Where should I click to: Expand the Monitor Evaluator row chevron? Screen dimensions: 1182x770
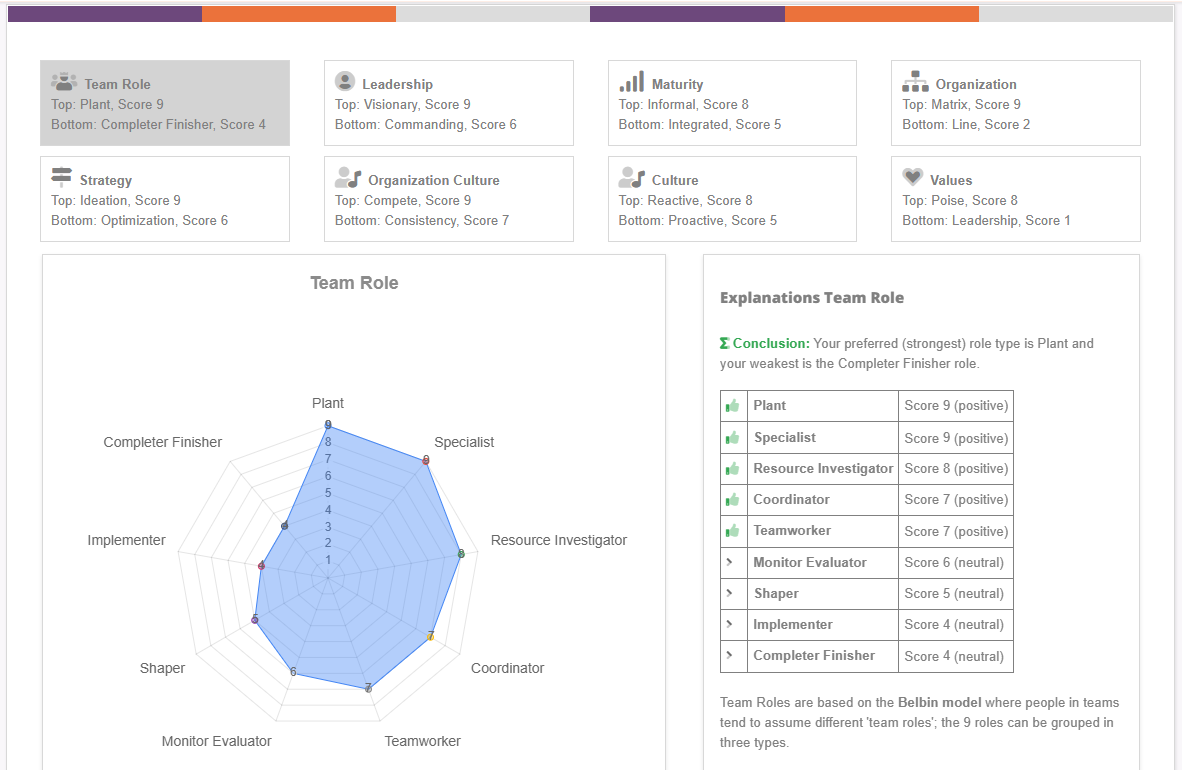click(x=730, y=562)
